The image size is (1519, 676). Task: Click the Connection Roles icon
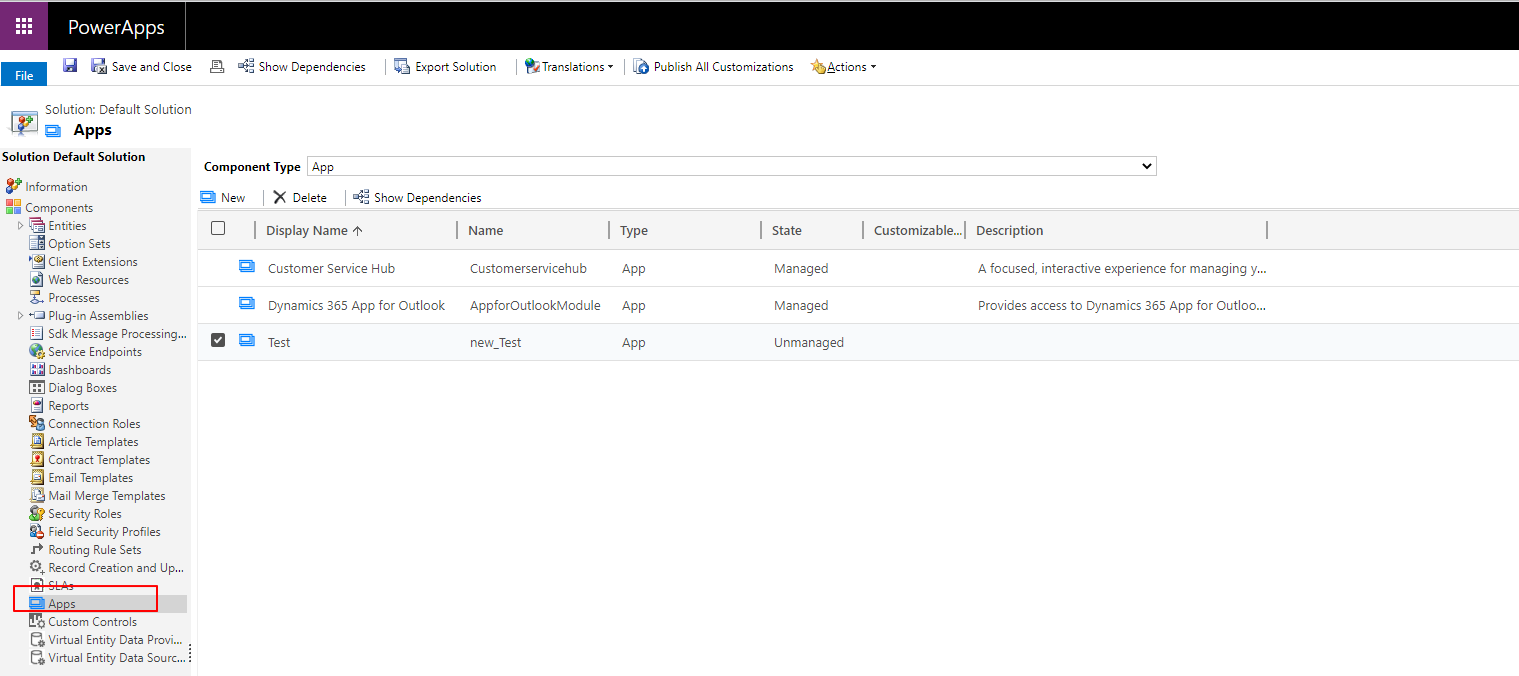[x=37, y=424]
